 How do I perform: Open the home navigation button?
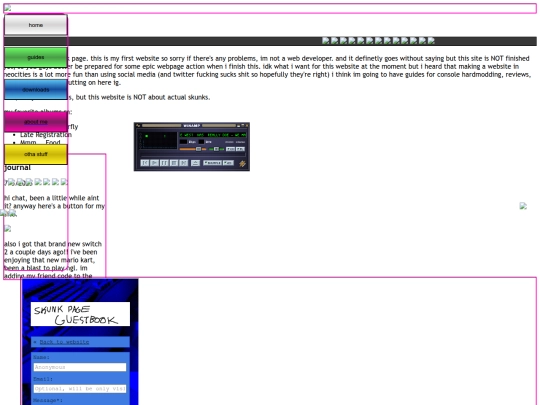pyautogui.click(x=36, y=25)
